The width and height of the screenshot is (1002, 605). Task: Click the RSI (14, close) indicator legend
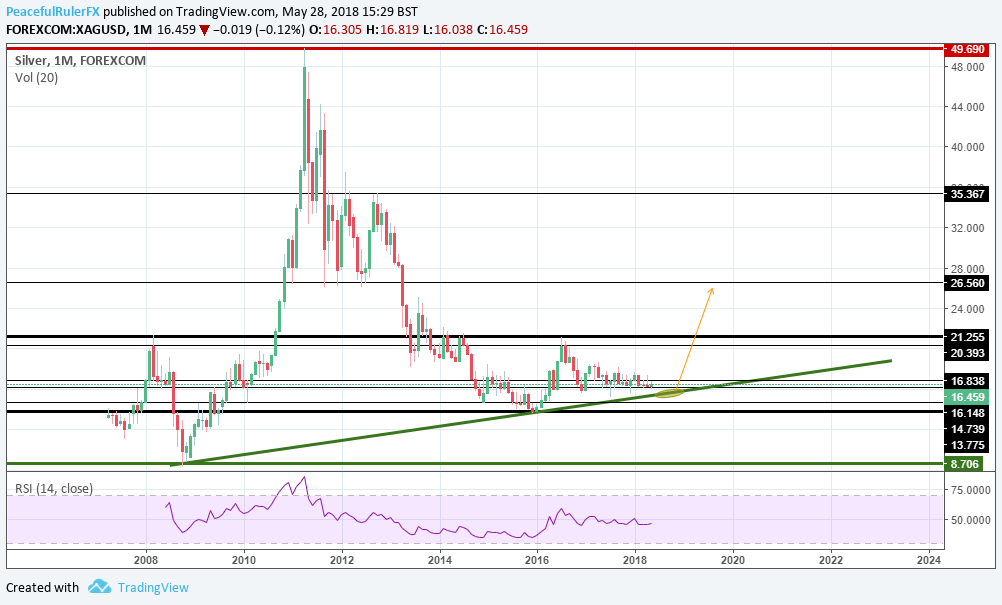pyautogui.click(x=54, y=489)
